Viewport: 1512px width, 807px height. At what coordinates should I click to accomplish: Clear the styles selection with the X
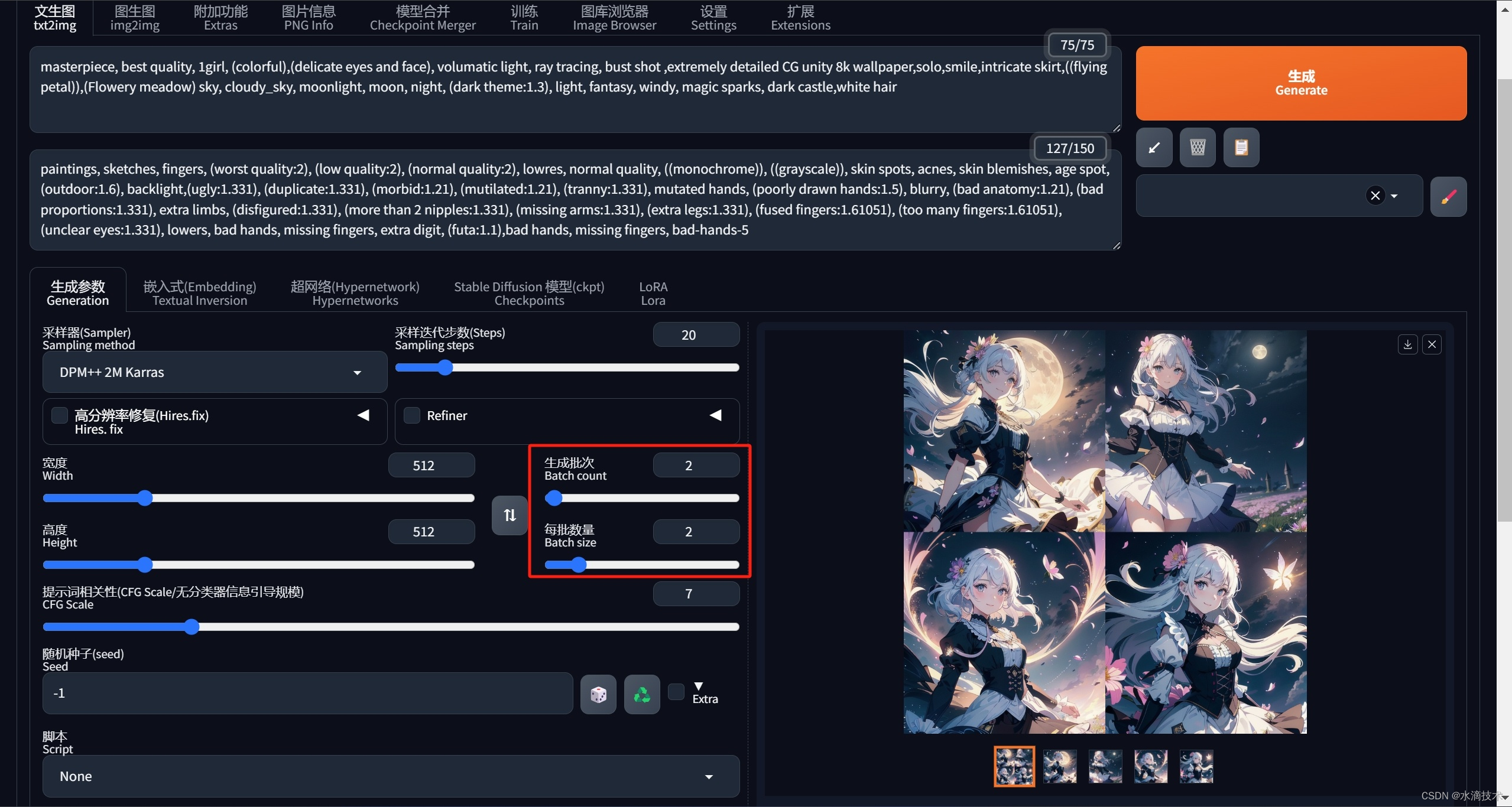(1375, 196)
